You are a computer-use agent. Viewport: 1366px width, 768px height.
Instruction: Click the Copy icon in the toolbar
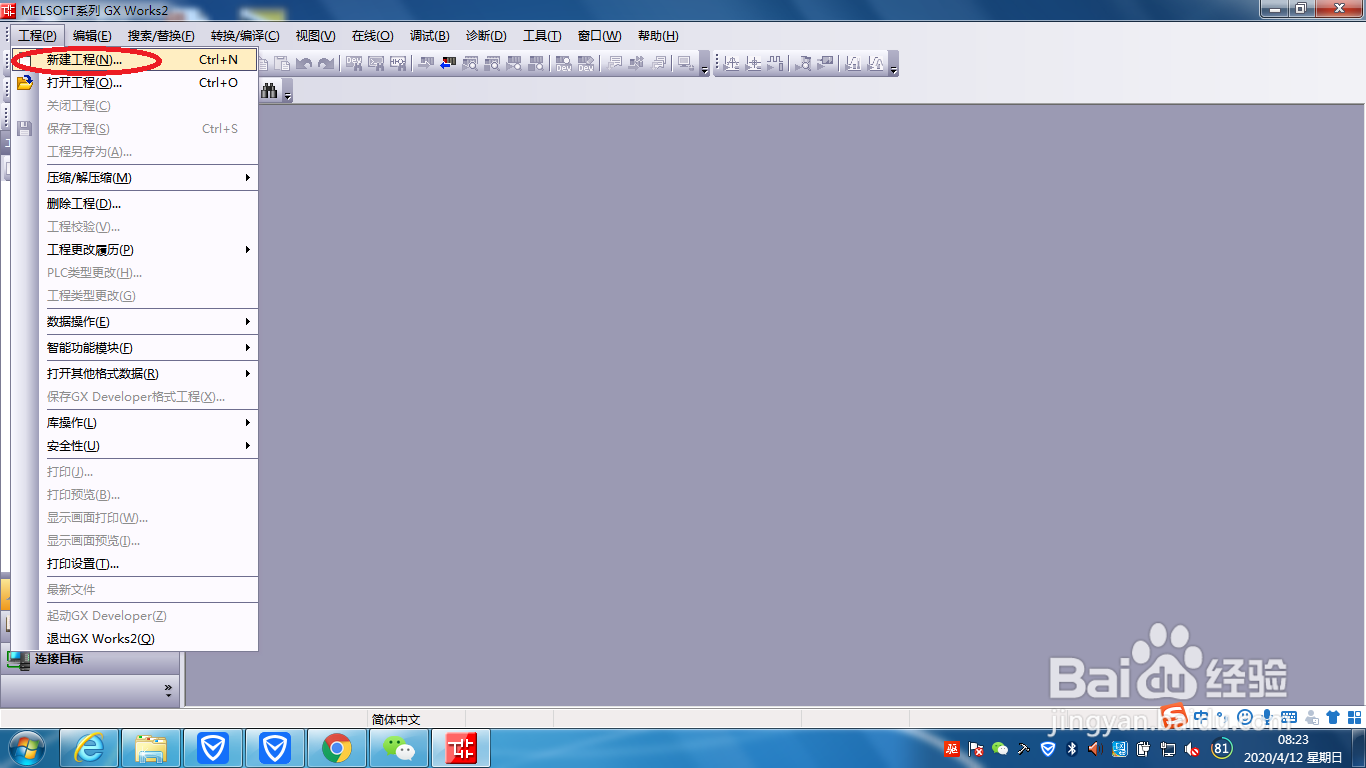[263, 63]
